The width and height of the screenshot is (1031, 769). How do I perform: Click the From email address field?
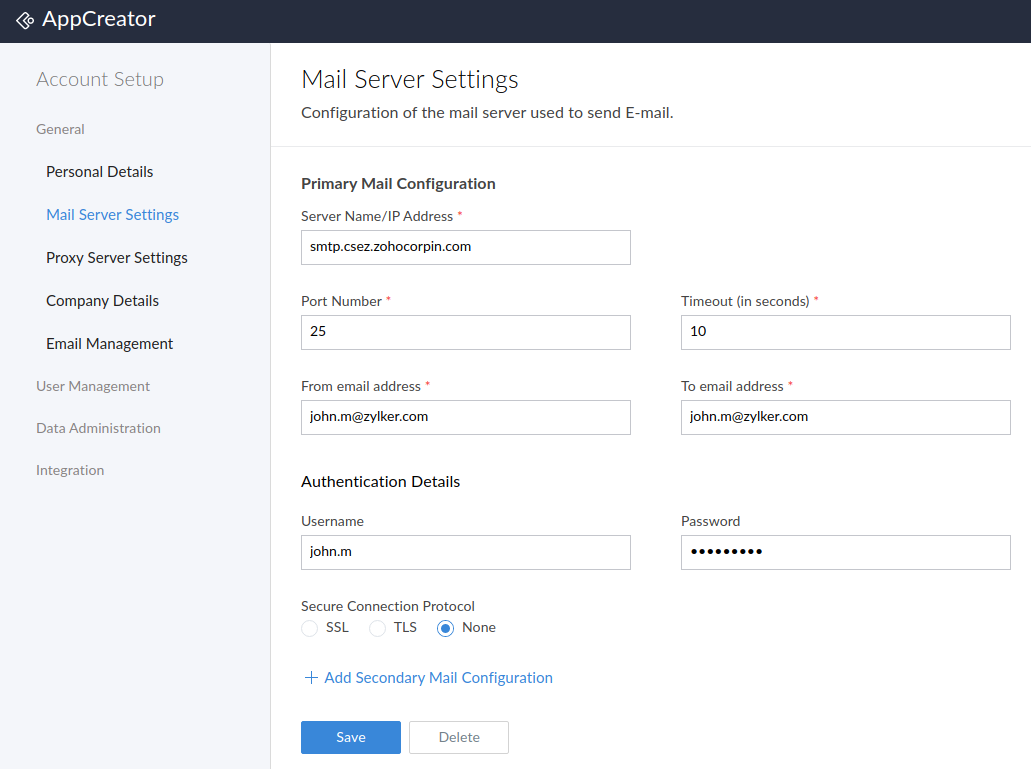point(465,417)
